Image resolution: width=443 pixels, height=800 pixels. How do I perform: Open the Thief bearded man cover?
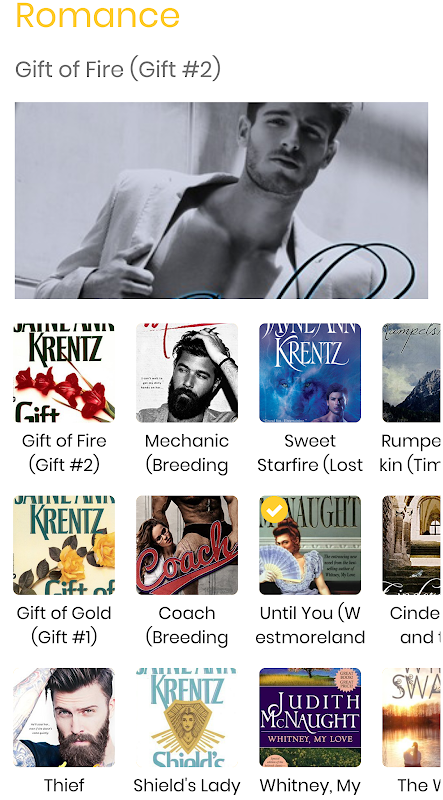64,717
